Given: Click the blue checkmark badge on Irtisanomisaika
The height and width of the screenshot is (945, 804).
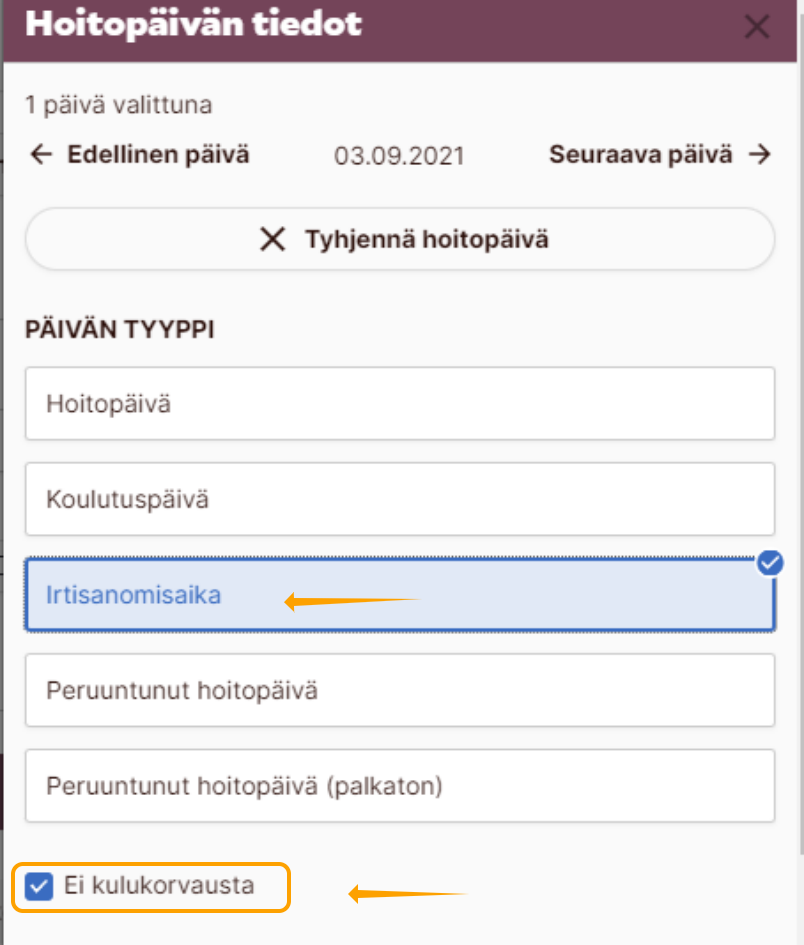Looking at the screenshot, I should click(x=769, y=564).
